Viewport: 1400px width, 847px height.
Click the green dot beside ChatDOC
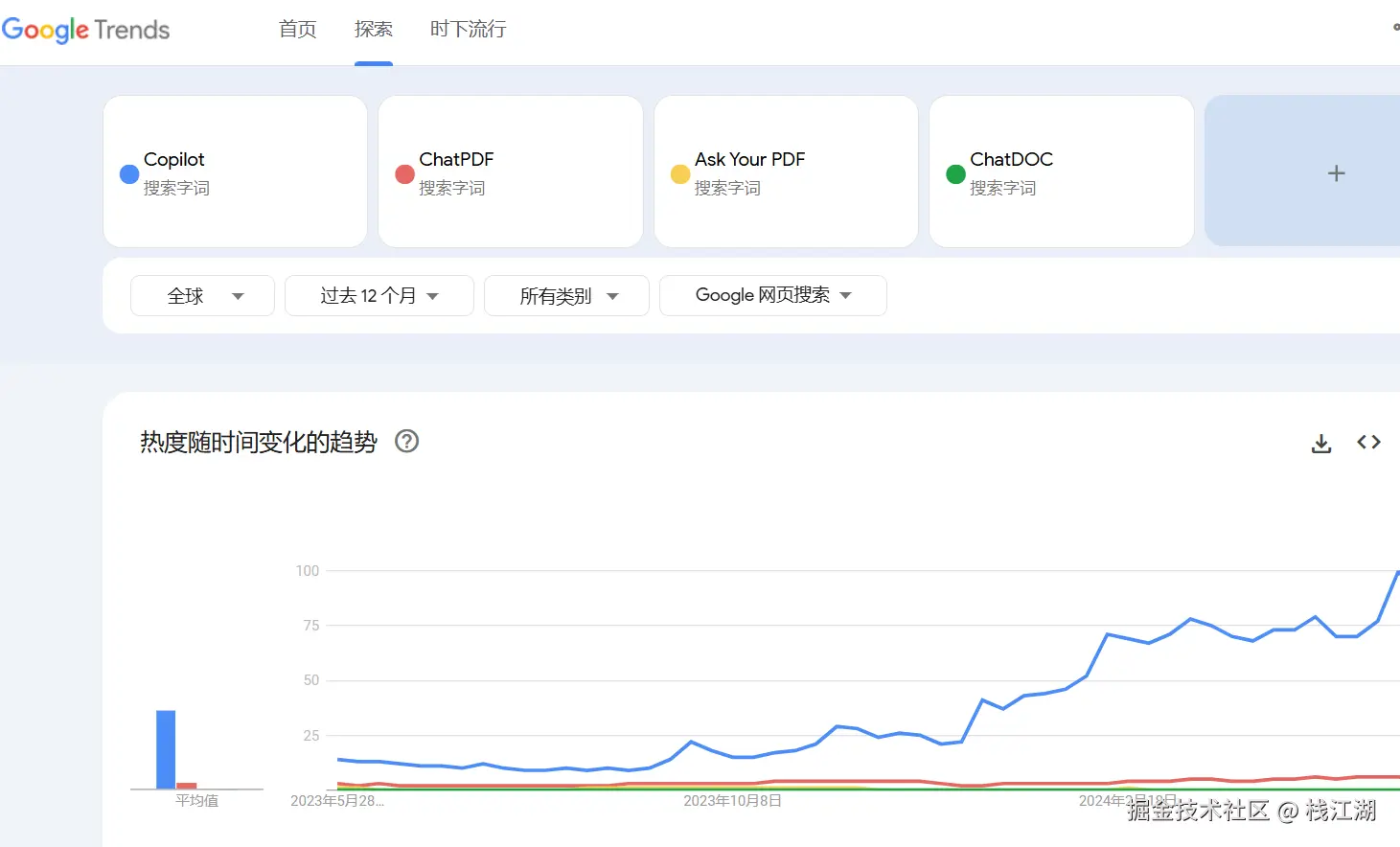(x=955, y=173)
